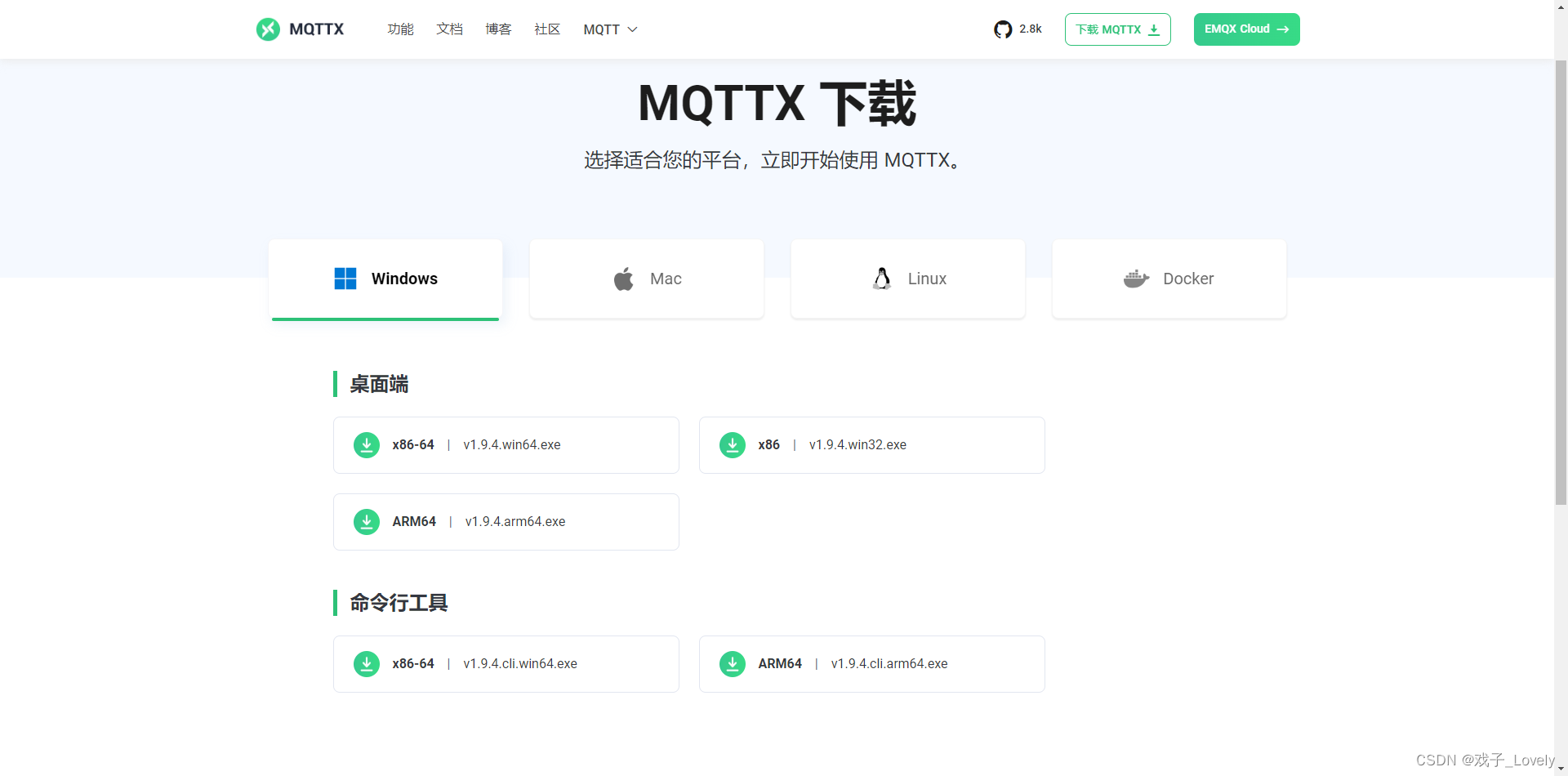
Task: Open the 社区 menu item
Action: click(x=546, y=29)
